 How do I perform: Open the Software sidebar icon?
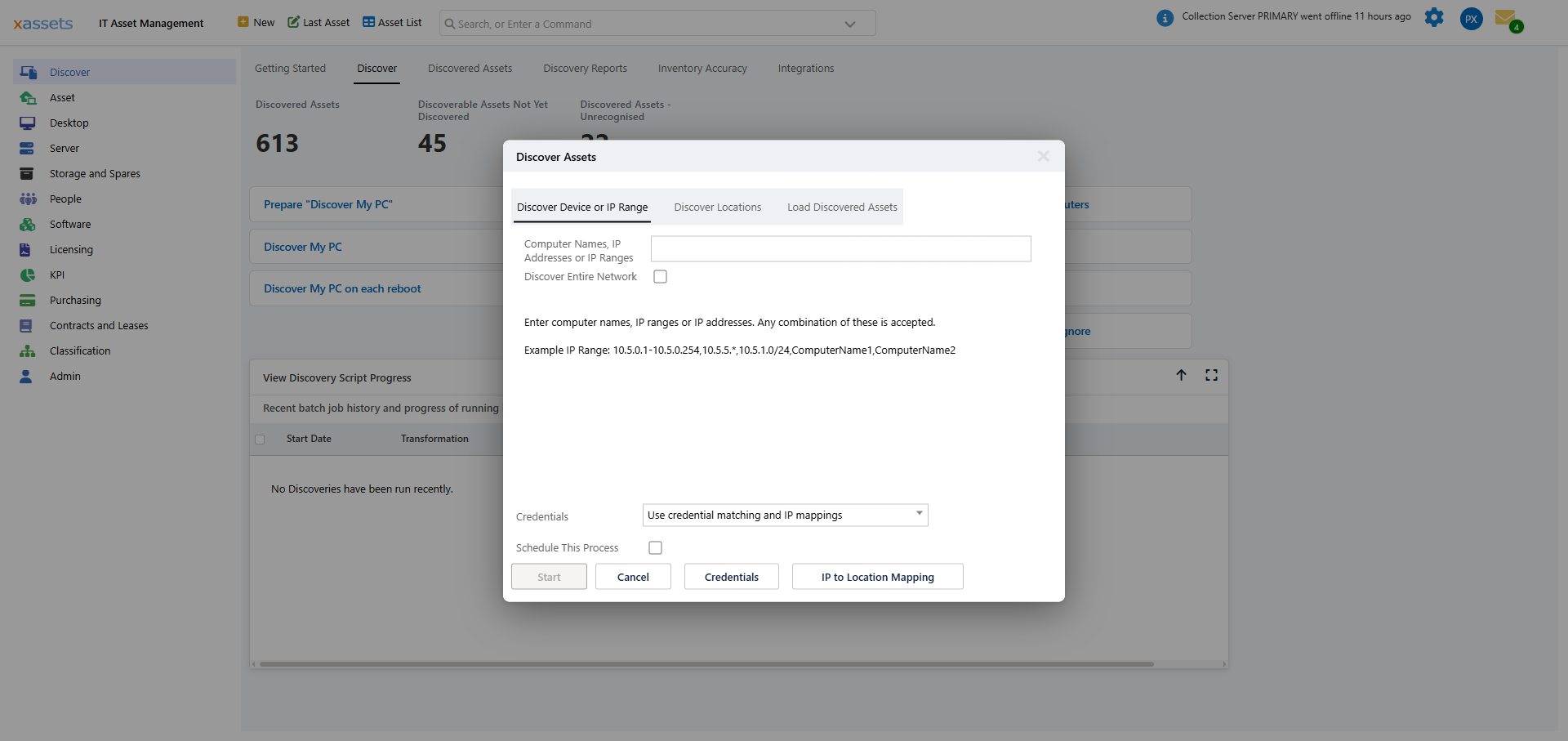[29, 224]
